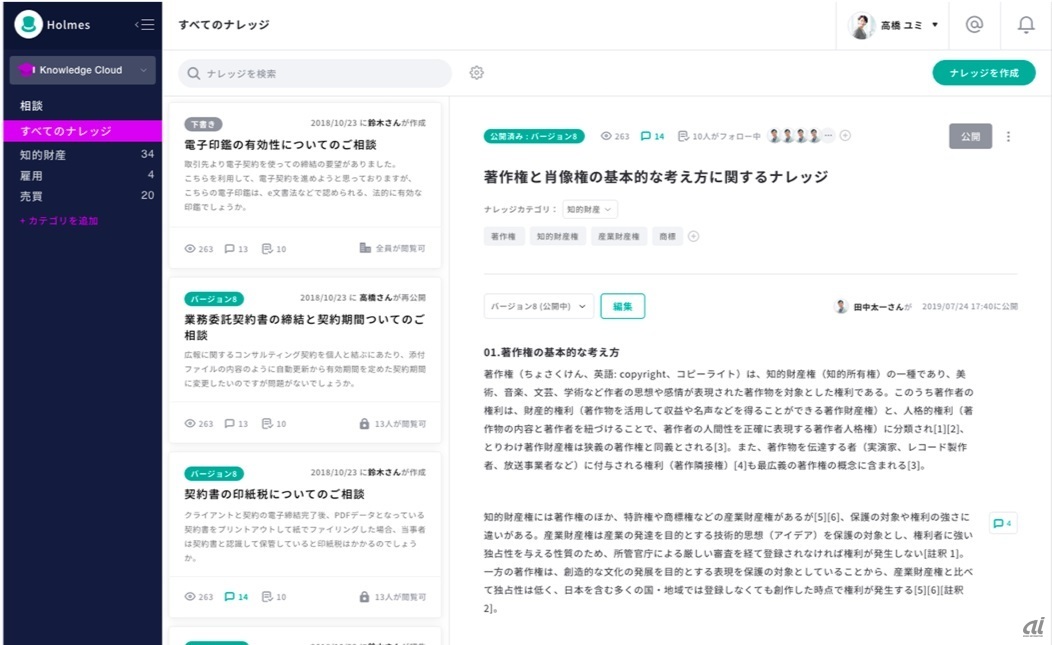Open search settings gear icon
The width and height of the screenshot is (1052, 645).
(x=476, y=72)
